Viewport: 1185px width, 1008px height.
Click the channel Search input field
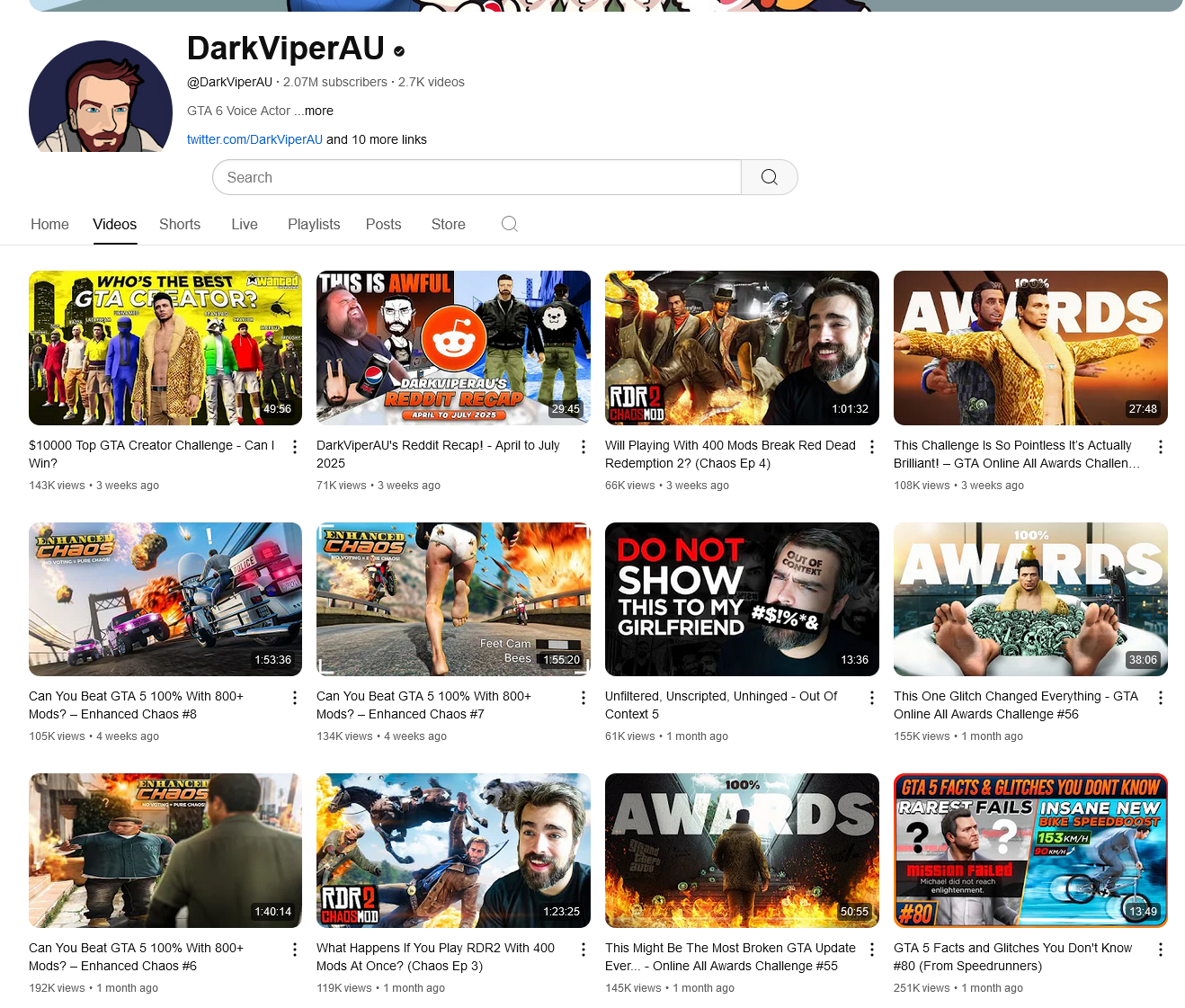pos(477,177)
